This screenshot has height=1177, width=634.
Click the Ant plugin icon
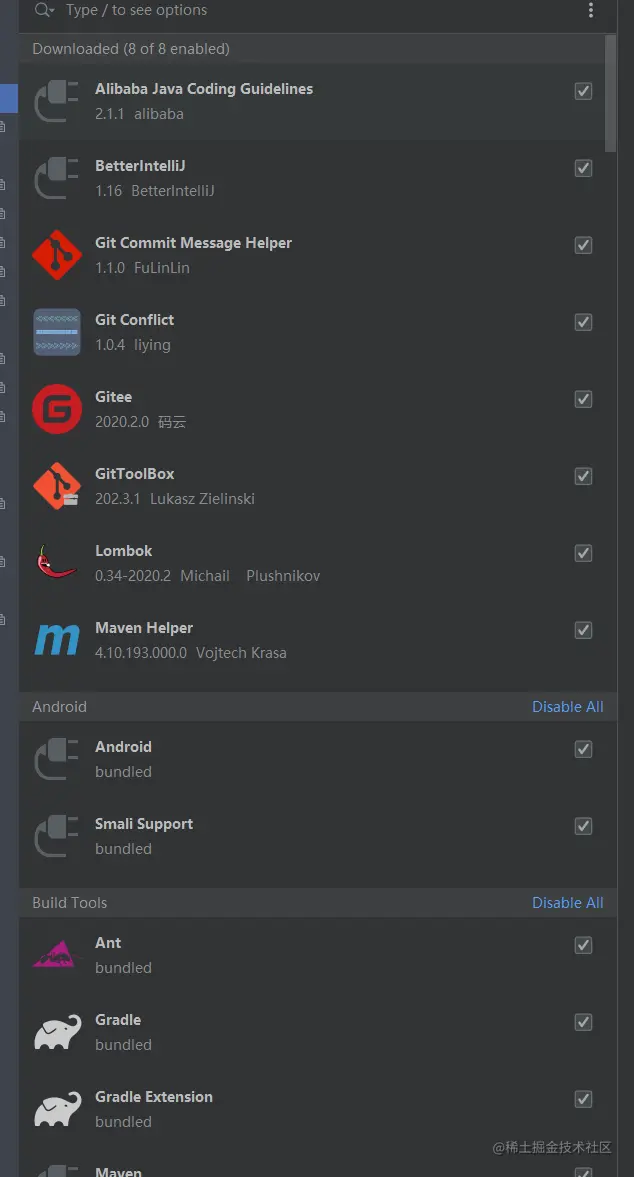click(x=56, y=955)
